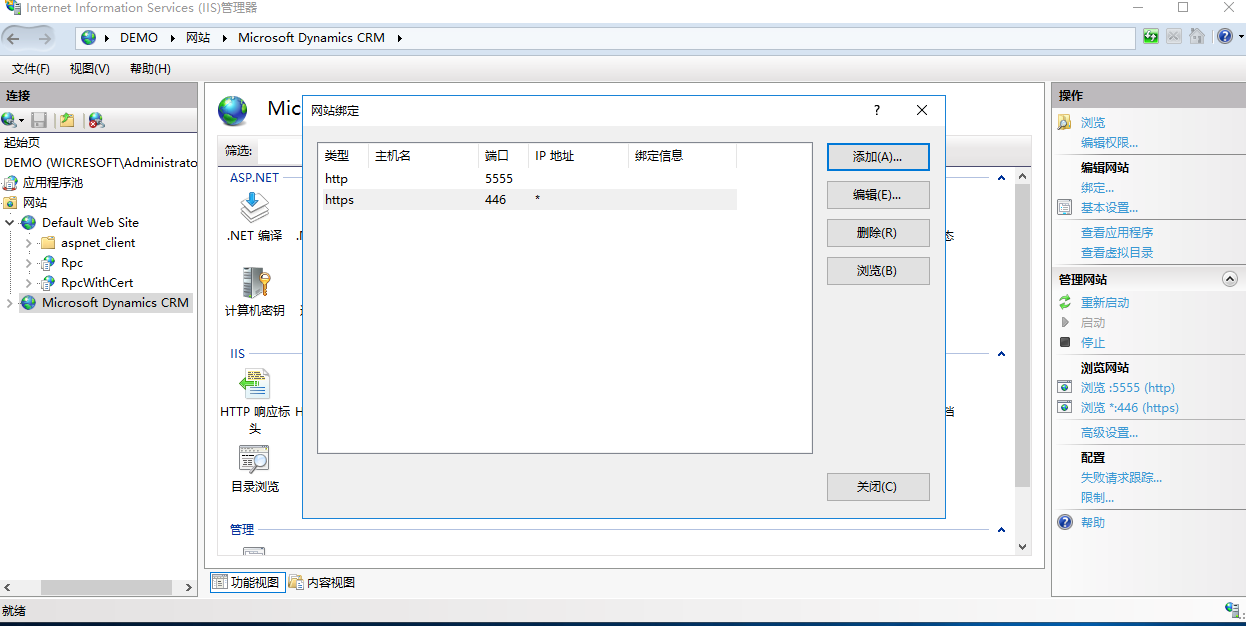Click the up-folder icon in the Connections toolbar

tap(67, 120)
